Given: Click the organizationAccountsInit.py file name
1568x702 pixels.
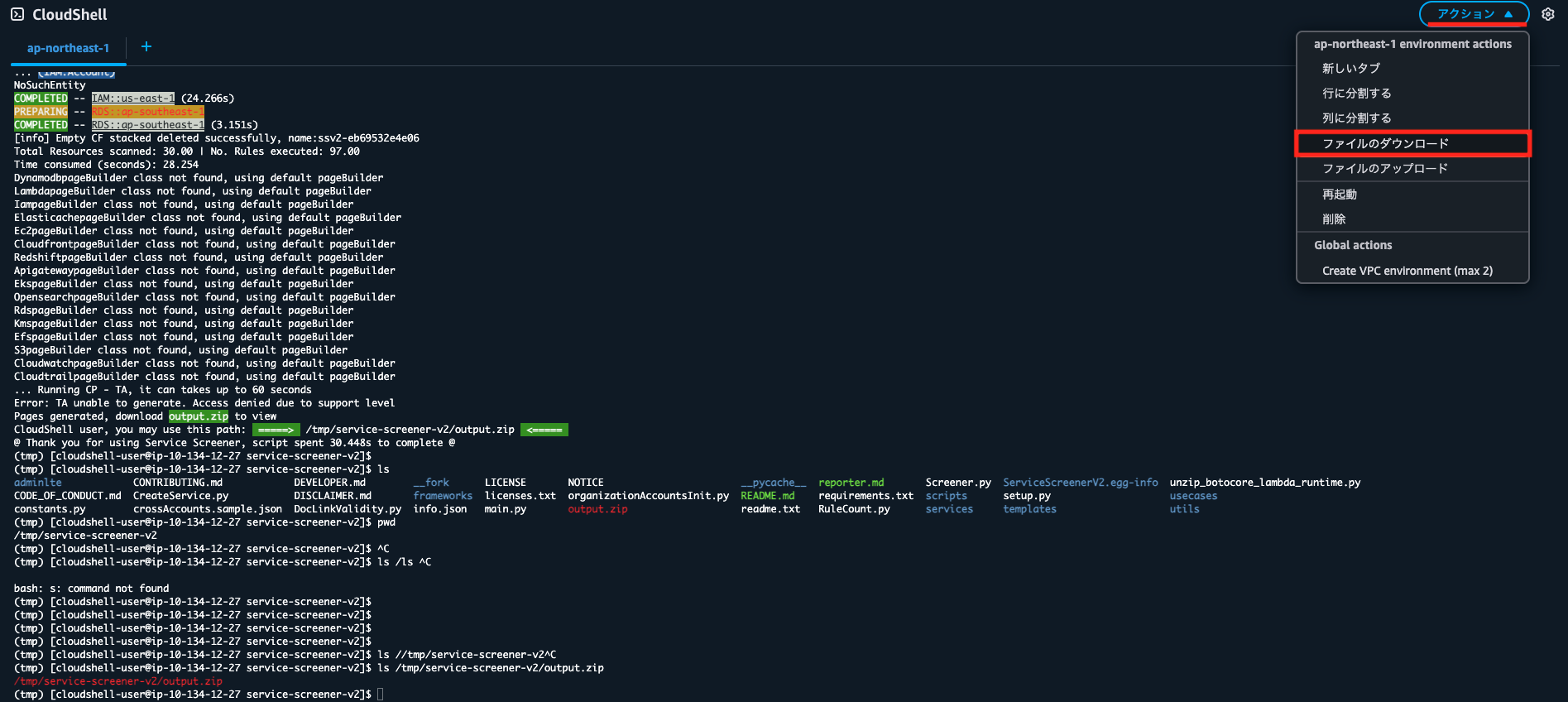Looking at the screenshot, I should (648, 496).
